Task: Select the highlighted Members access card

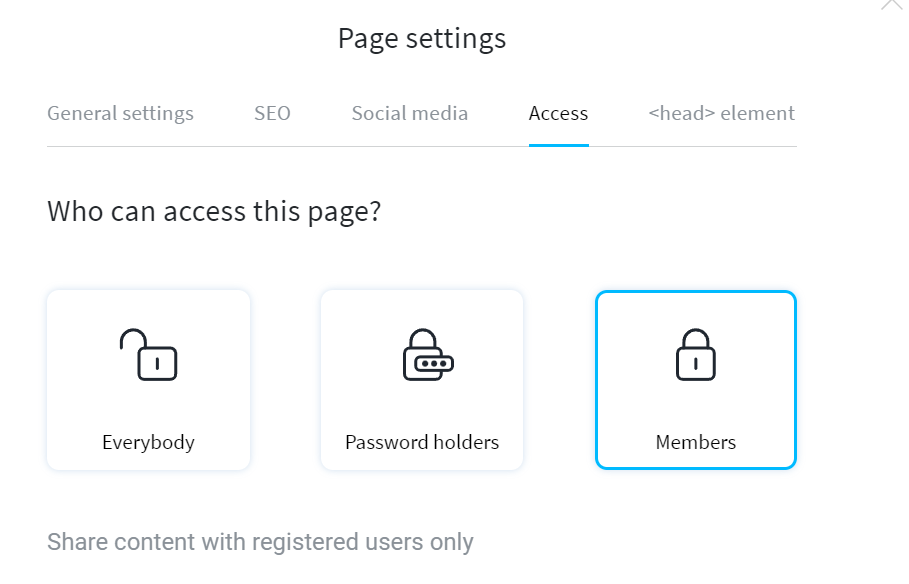Action: click(696, 380)
